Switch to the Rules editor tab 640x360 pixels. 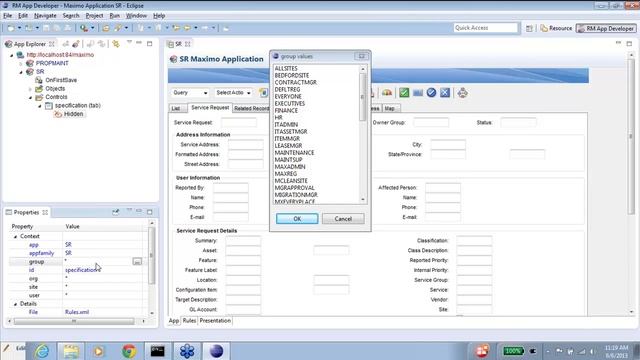point(189,320)
